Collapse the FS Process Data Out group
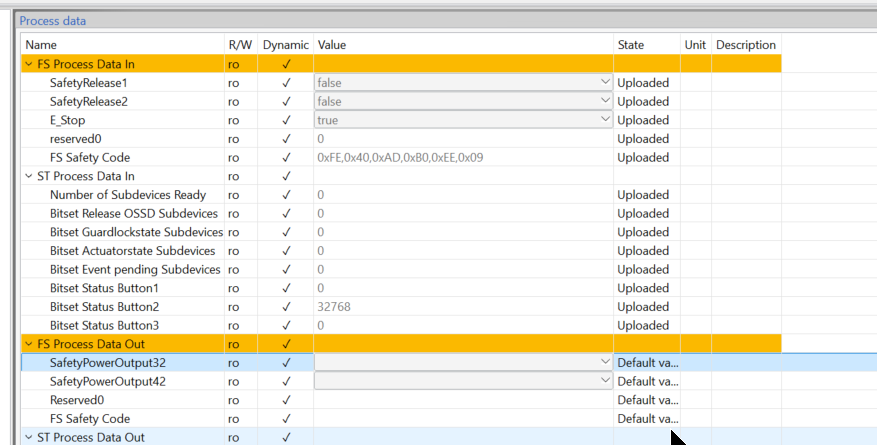The width and height of the screenshot is (877, 445). pos(29,344)
